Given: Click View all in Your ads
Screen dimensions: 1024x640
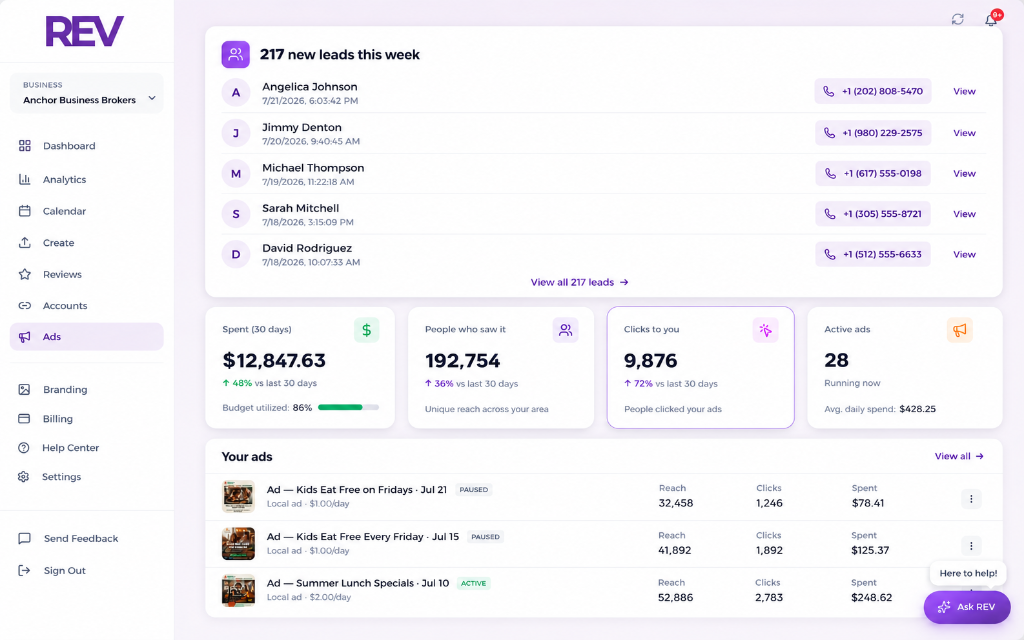Looking at the screenshot, I should pyautogui.click(x=959, y=456).
